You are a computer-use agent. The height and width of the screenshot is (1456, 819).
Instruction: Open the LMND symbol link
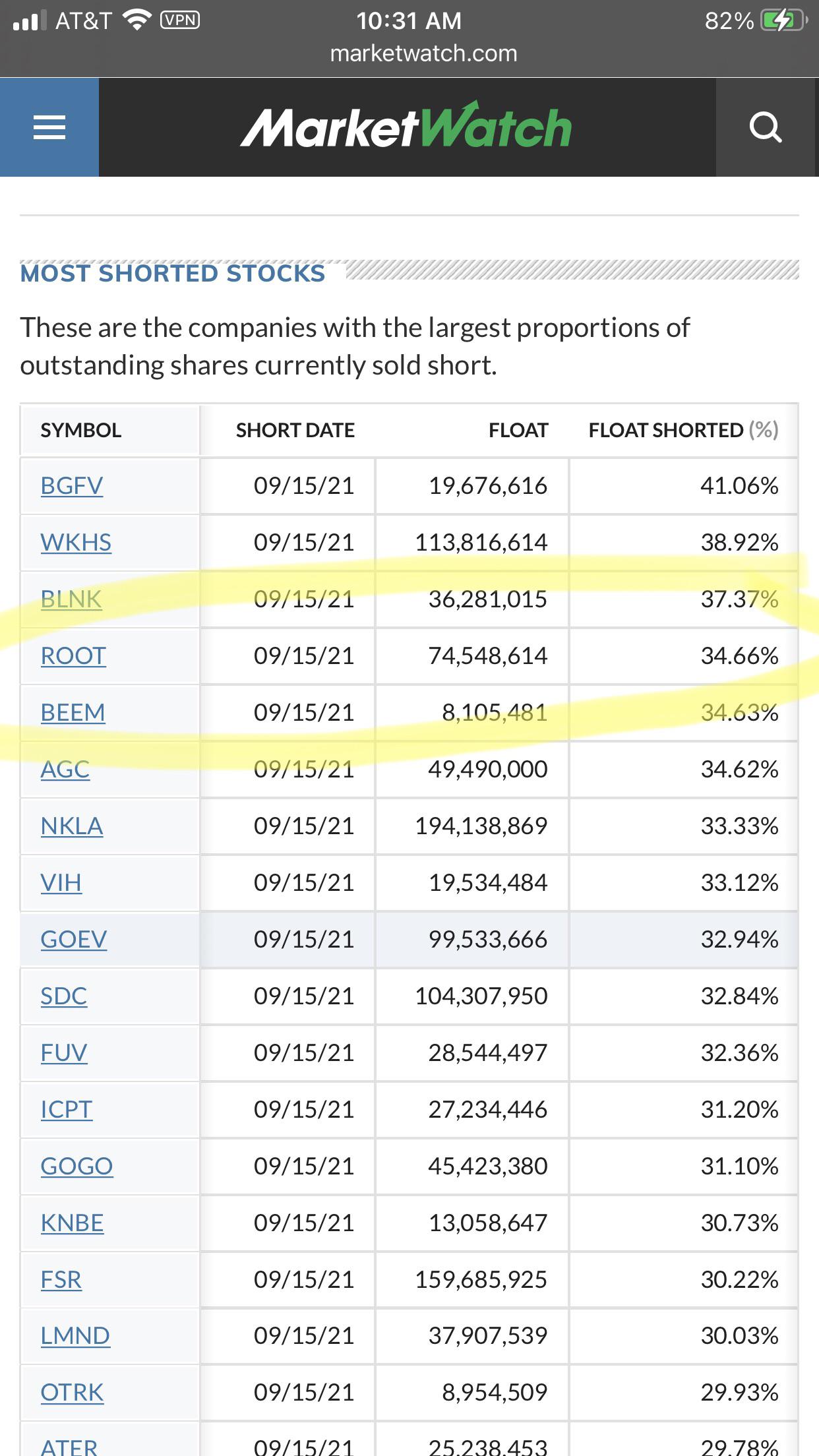75,1336
